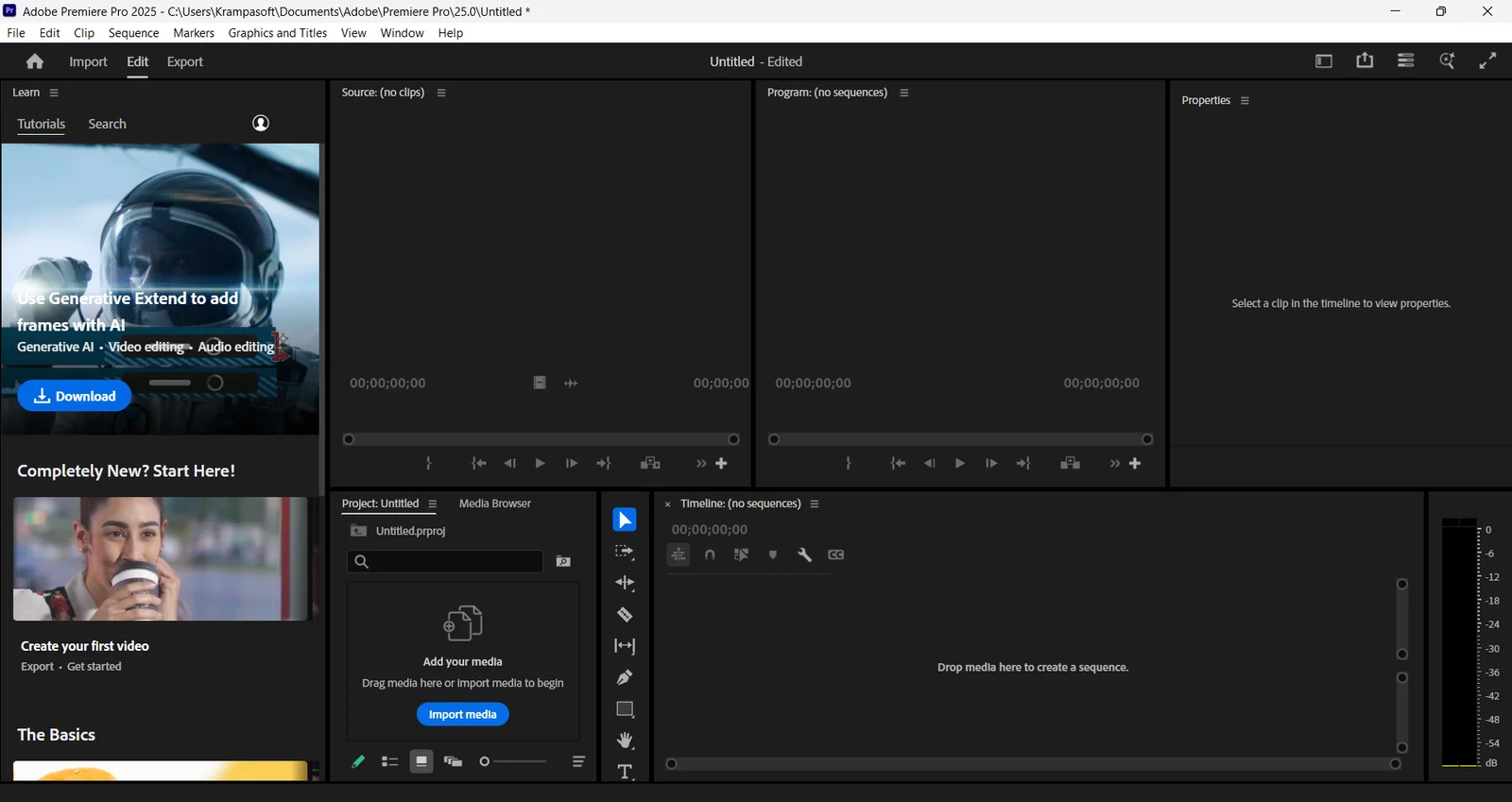Screen dimensions: 1512x802
Task: Click the Project panel search field
Action: [x=445, y=562]
